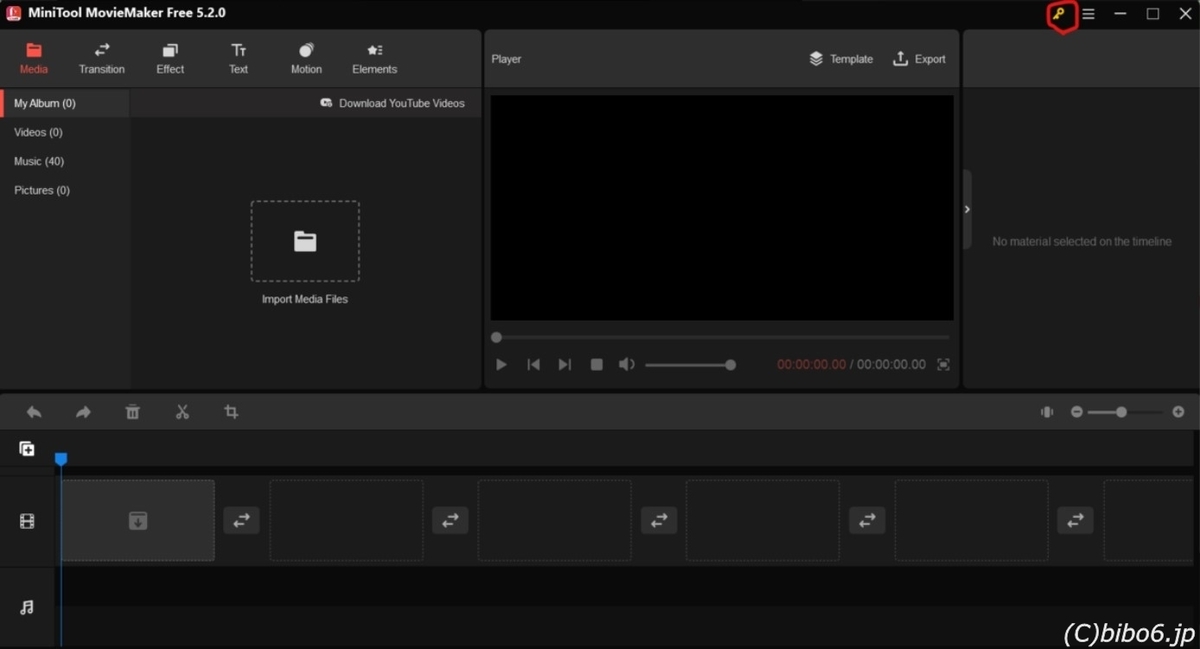1200x649 pixels.
Task: Play the video preview
Action: click(501, 365)
